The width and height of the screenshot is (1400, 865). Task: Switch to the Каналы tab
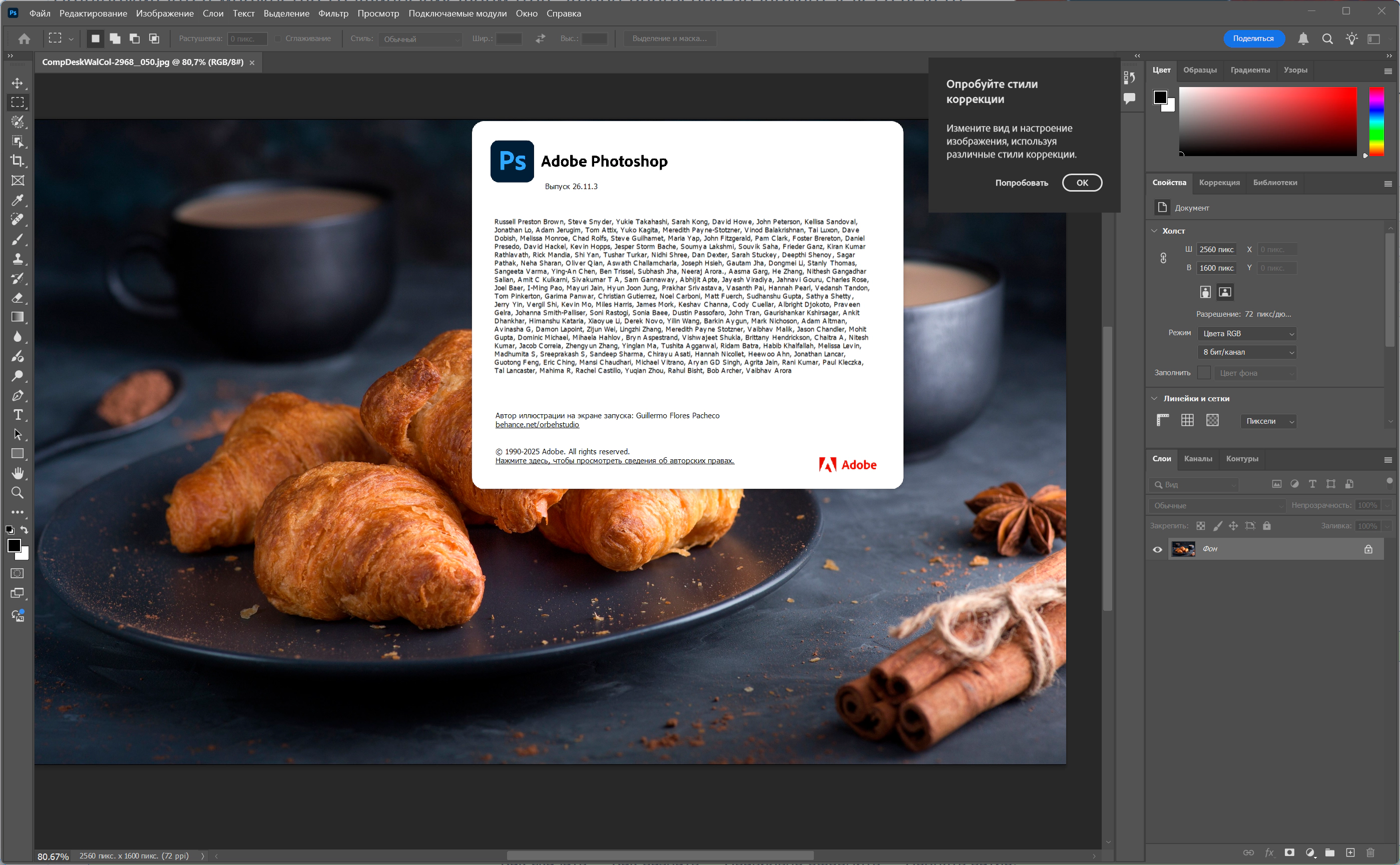click(x=1198, y=459)
